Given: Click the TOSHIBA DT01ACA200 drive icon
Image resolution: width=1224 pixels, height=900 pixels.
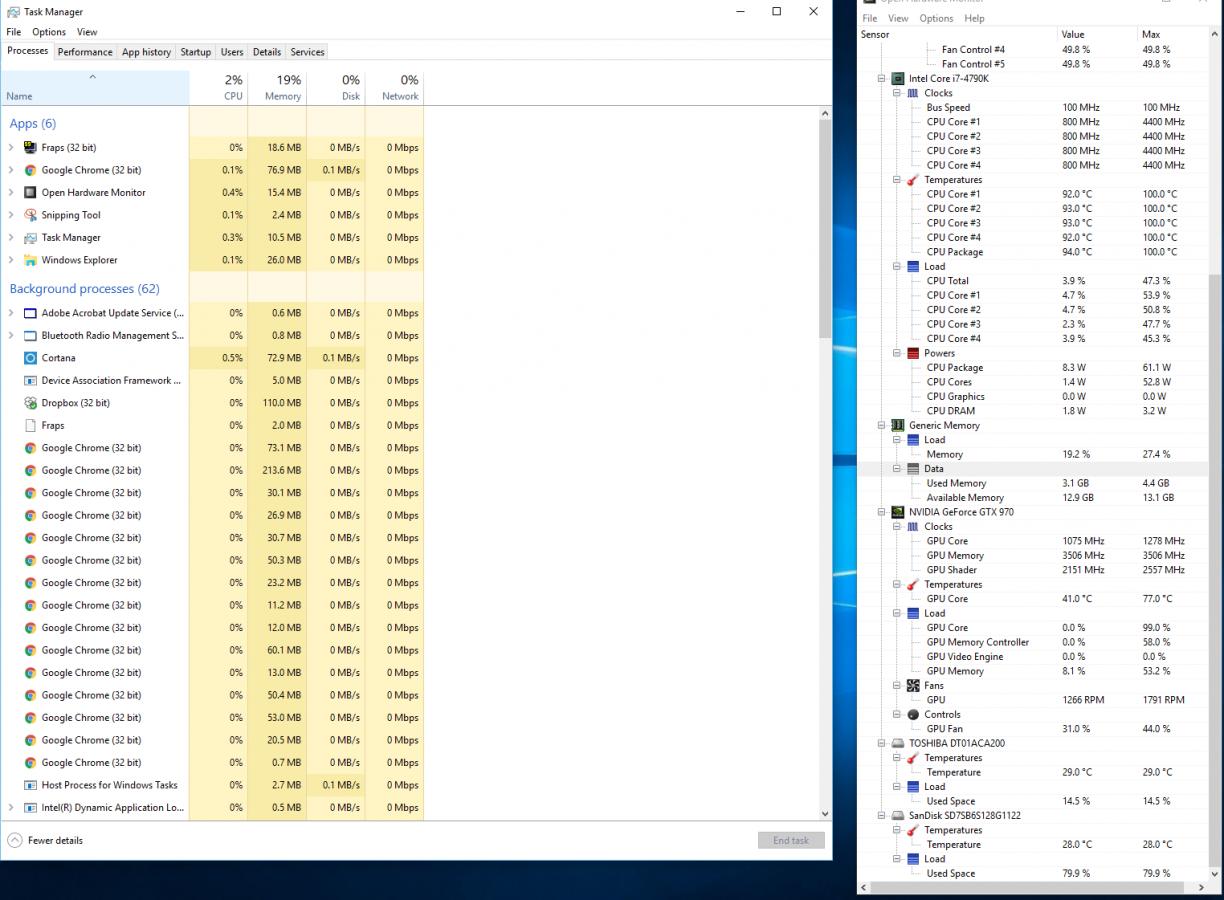Looking at the screenshot, I should [896, 743].
